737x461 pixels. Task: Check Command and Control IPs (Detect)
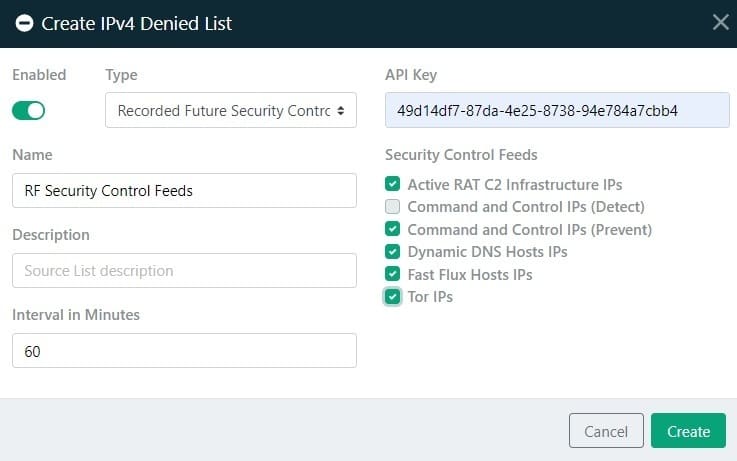[x=392, y=206]
